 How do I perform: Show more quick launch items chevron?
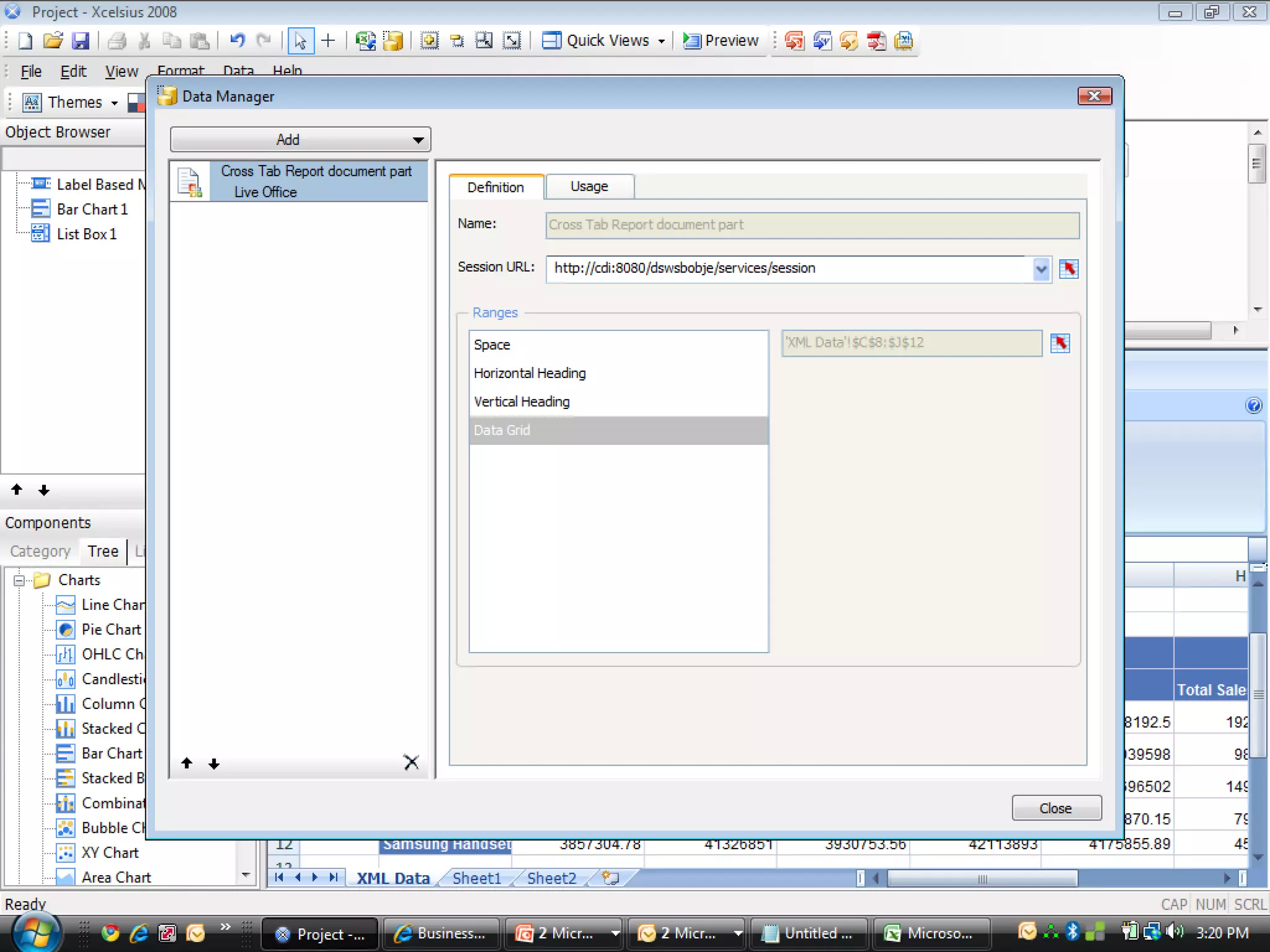225,927
